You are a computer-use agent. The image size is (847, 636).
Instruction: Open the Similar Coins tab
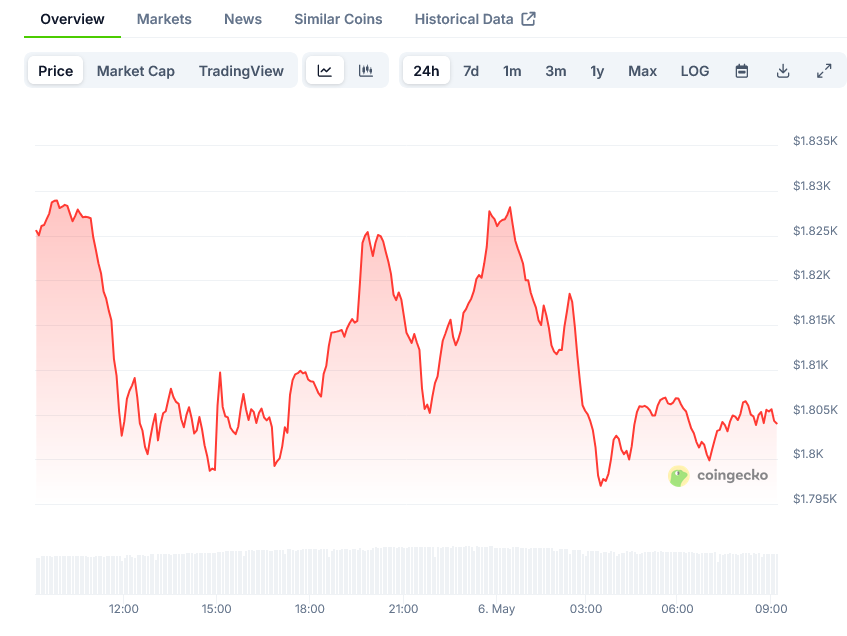coord(338,19)
